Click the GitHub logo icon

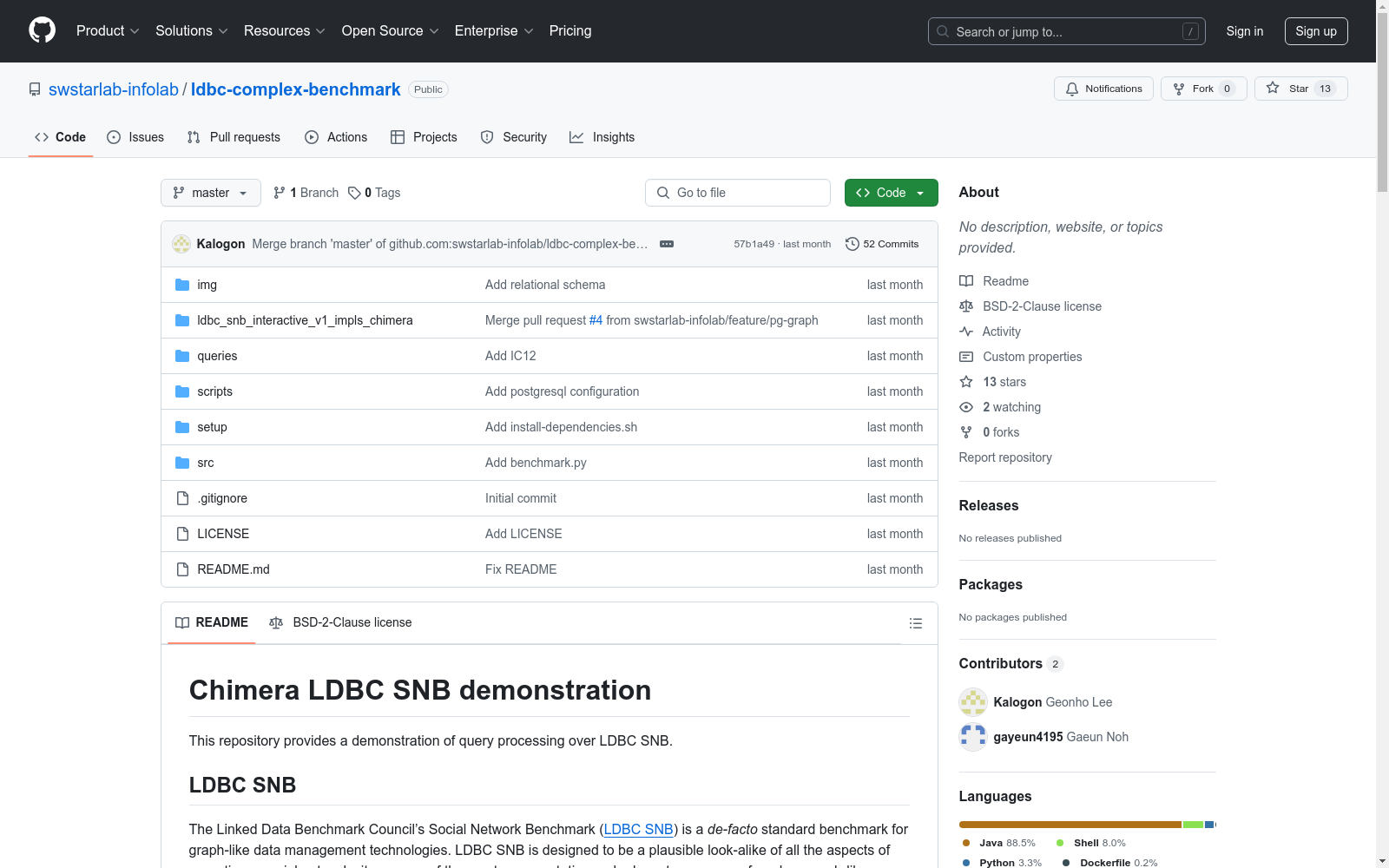(x=42, y=30)
